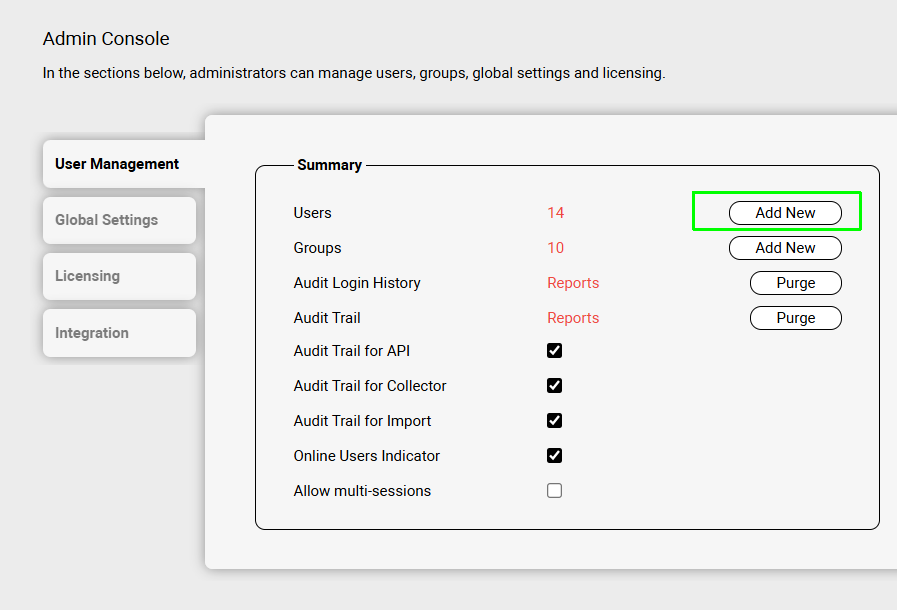Enable the Allow multi-sessions checkbox
Image resolution: width=897 pixels, height=610 pixels.
tap(554, 491)
